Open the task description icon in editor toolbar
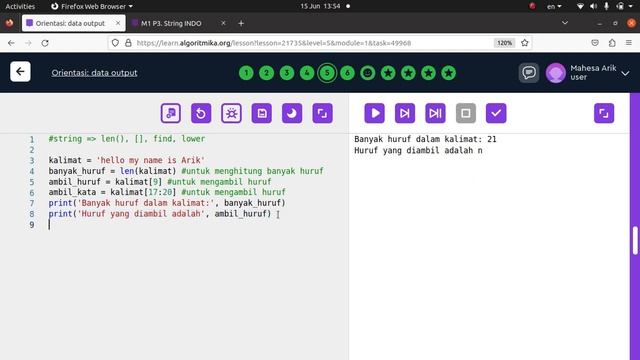 [171, 113]
